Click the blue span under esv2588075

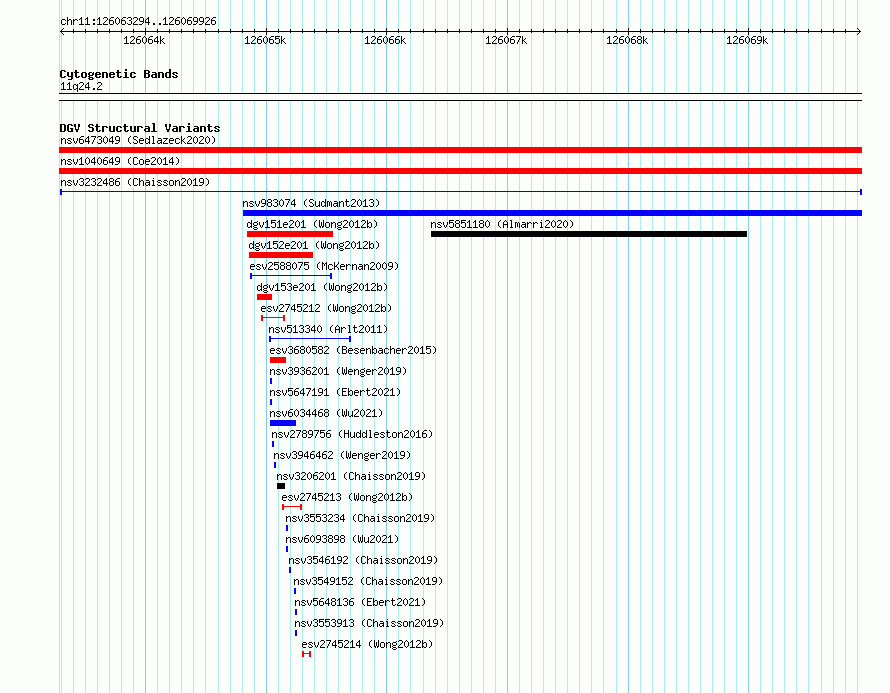click(291, 276)
